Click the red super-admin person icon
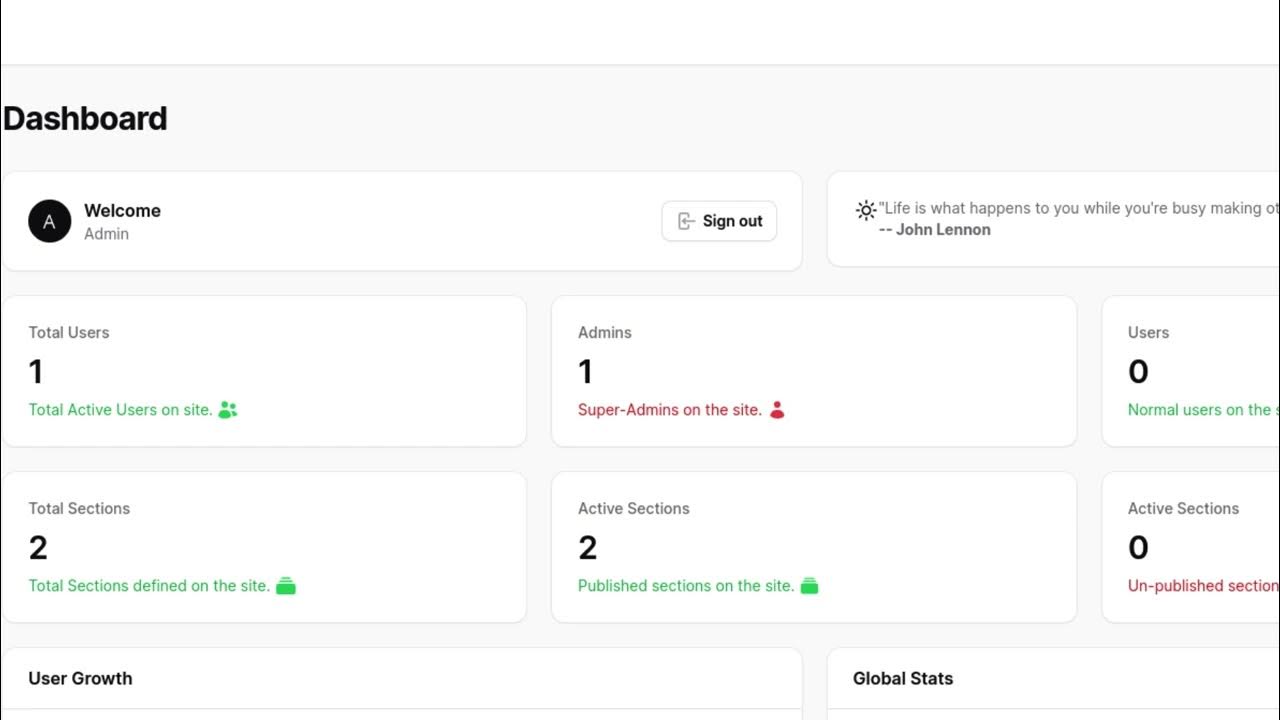Viewport: 1280px width, 720px height. pyautogui.click(x=777, y=410)
